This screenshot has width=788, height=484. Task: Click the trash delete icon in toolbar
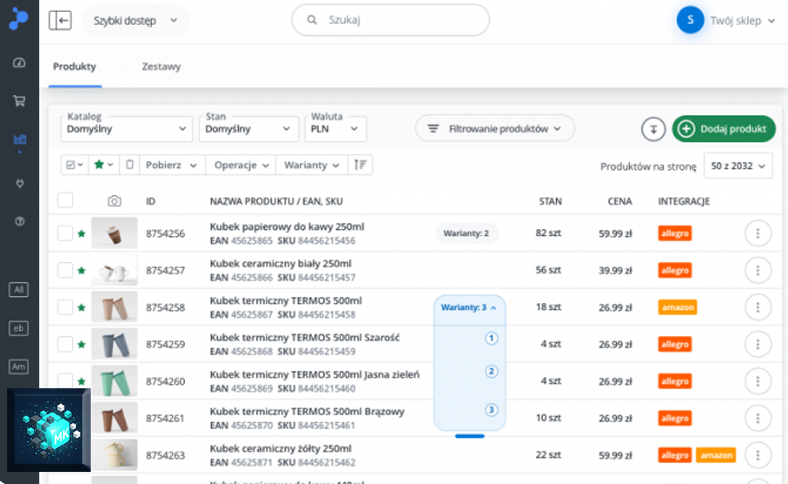click(x=130, y=165)
